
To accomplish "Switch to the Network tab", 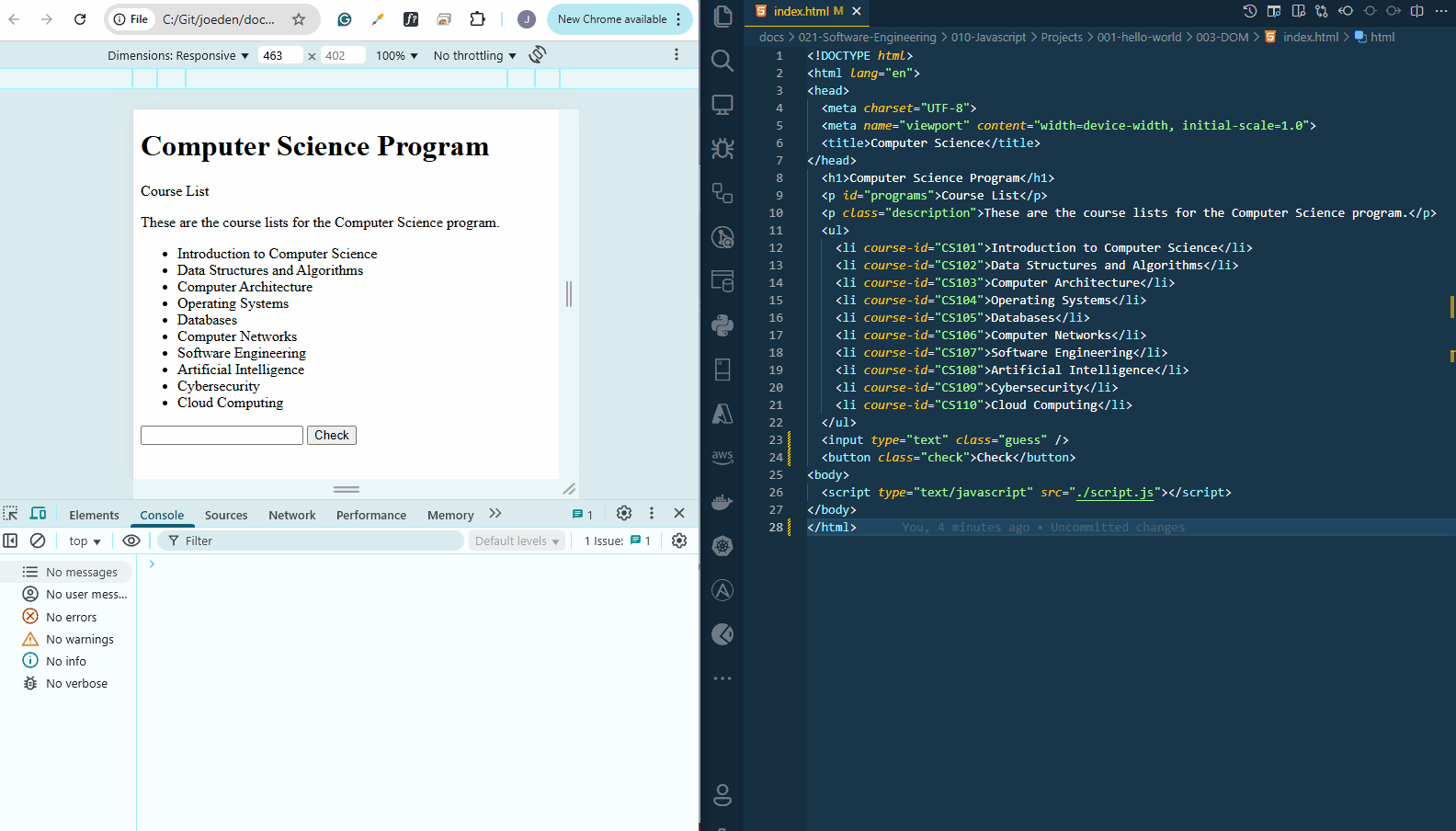I will pos(291,515).
